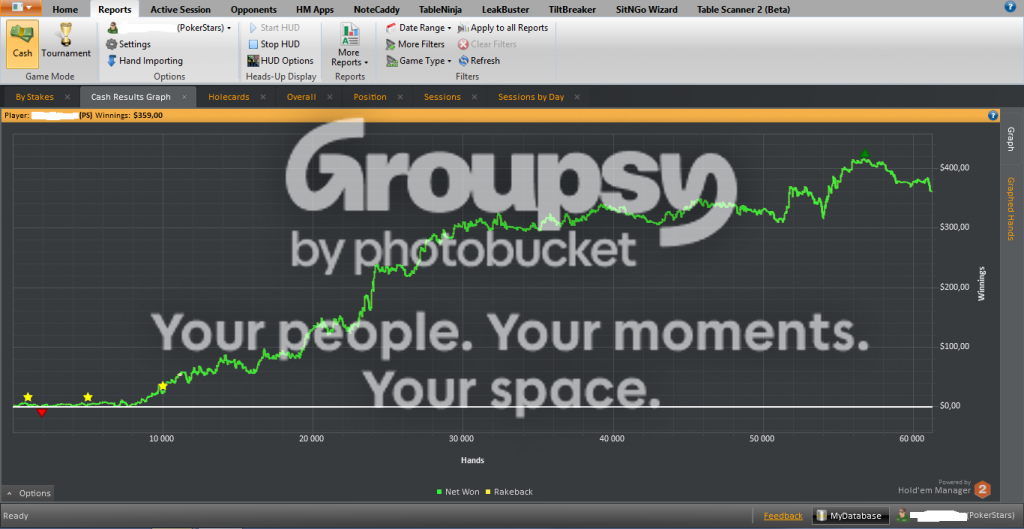Click the green peak triangle marker
1024x529 pixels.
click(x=865, y=154)
